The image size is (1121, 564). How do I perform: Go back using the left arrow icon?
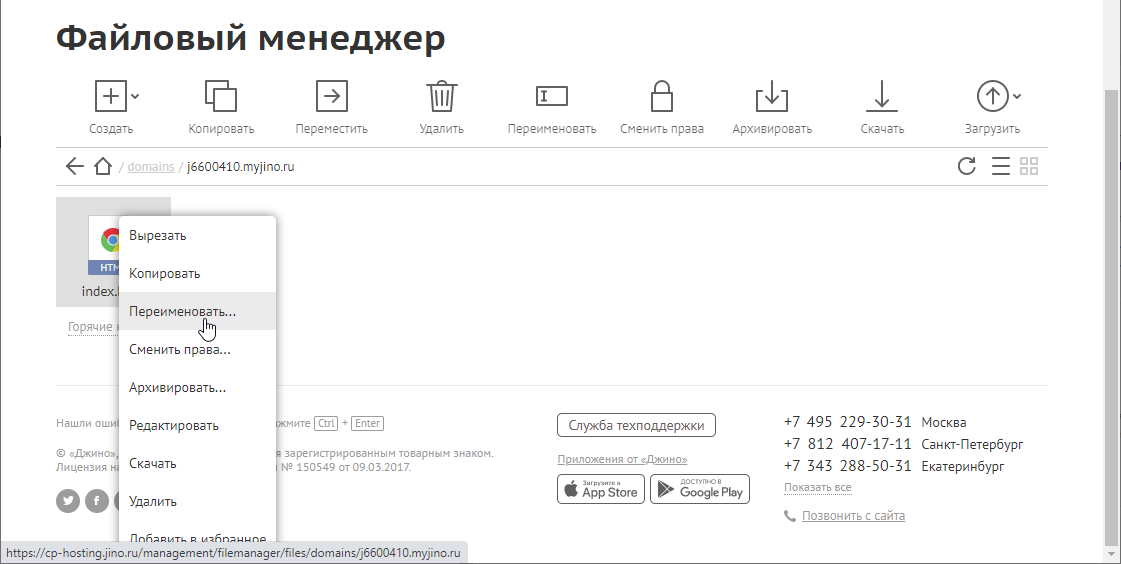click(74, 166)
